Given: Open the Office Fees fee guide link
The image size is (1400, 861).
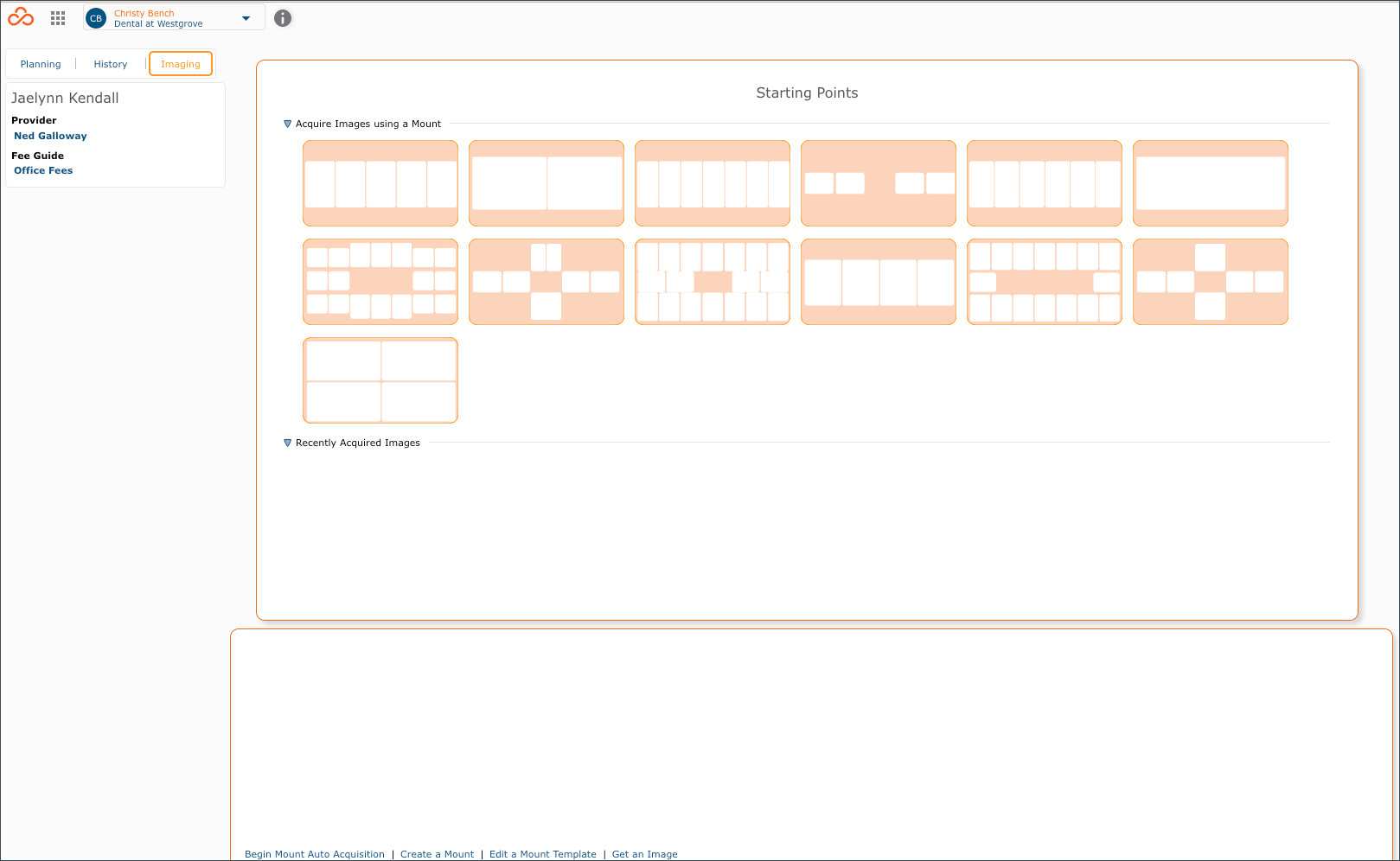Looking at the screenshot, I should tap(43, 170).
